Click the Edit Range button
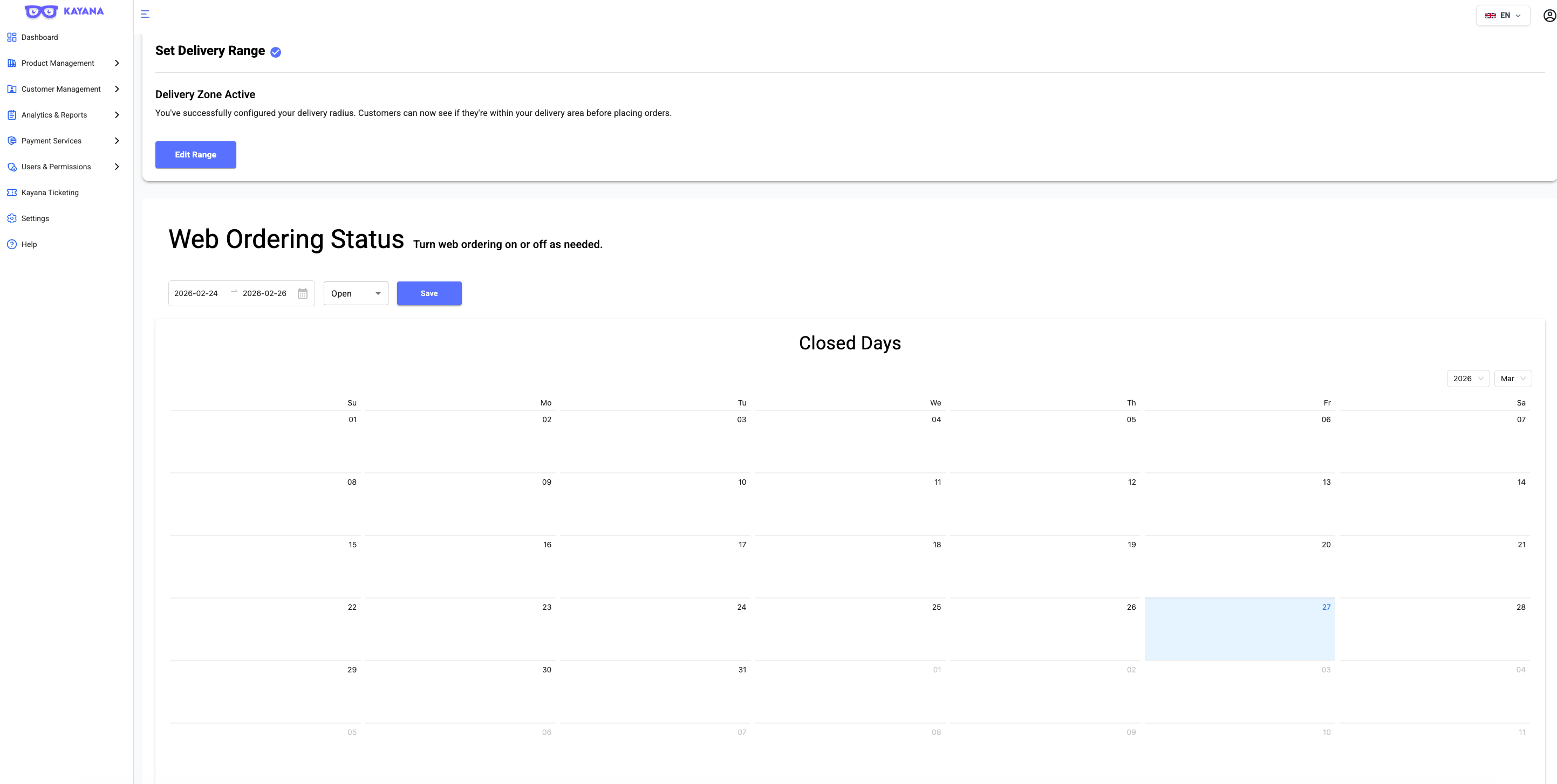This screenshot has width=1557, height=784. [196, 155]
